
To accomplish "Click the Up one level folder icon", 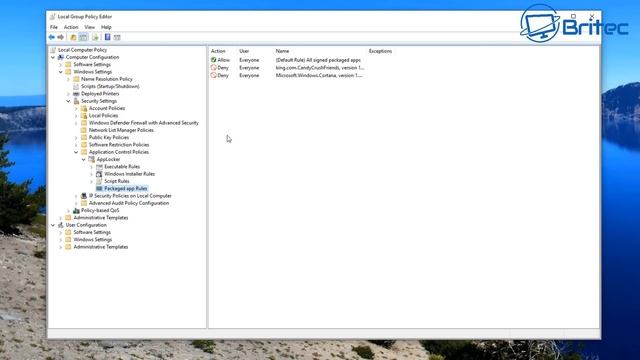I will coord(73,37).
